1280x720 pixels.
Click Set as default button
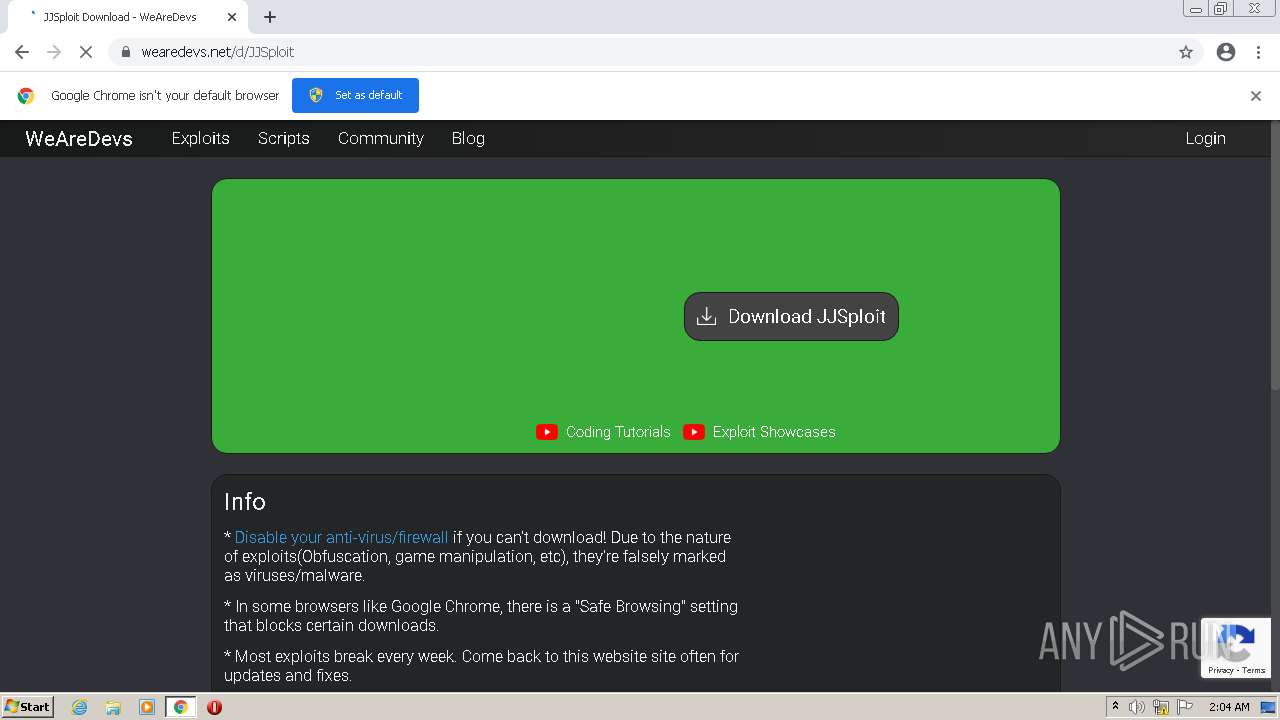[x=355, y=95]
